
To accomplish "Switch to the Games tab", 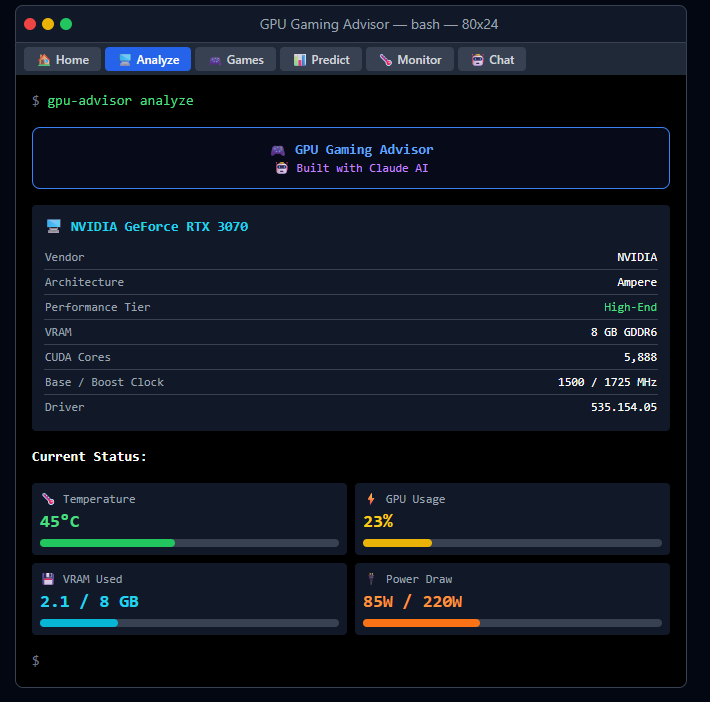I will tap(235, 59).
